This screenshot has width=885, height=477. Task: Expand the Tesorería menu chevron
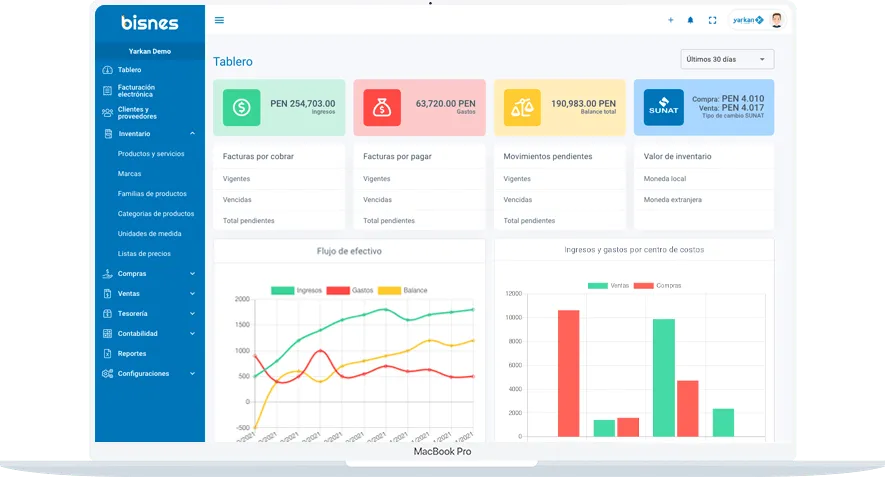192,313
